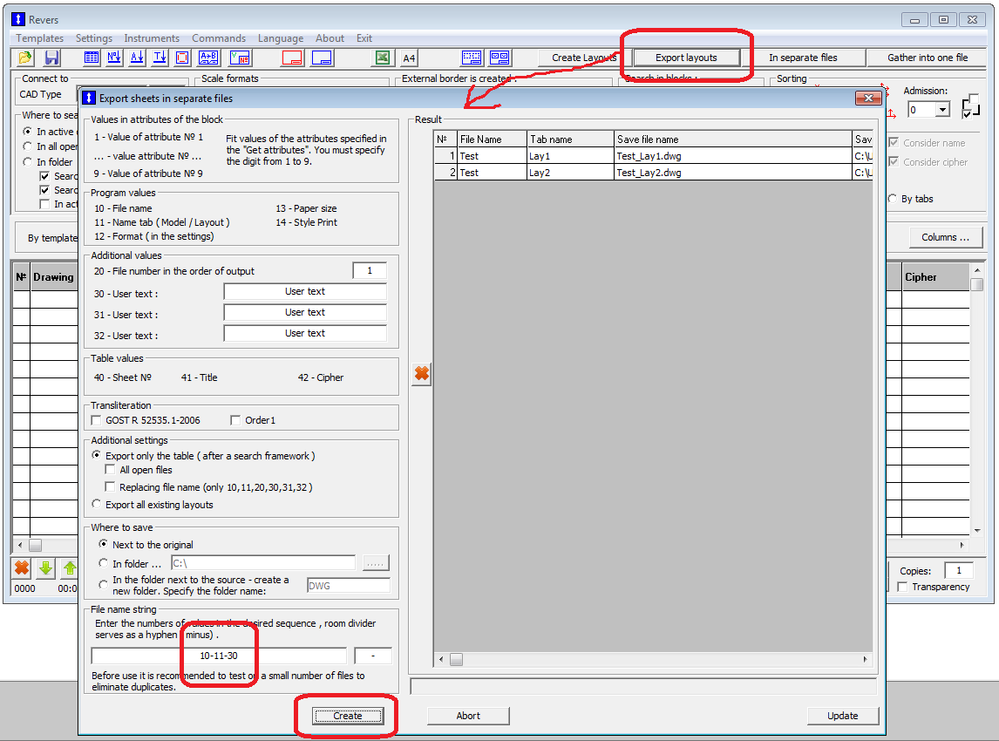Viewport: 999px width, 741px height.
Task: Select Export all existing layouts option
Action: tap(96, 504)
